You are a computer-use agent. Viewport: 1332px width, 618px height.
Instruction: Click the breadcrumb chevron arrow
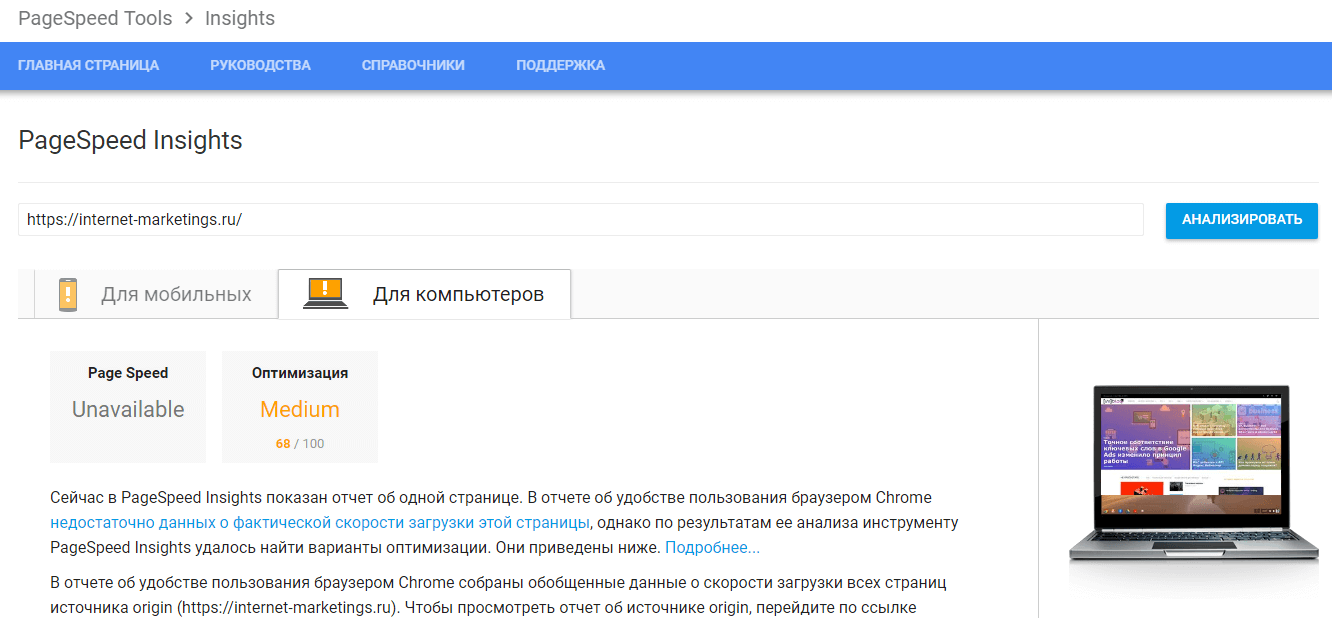tap(188, 19)
